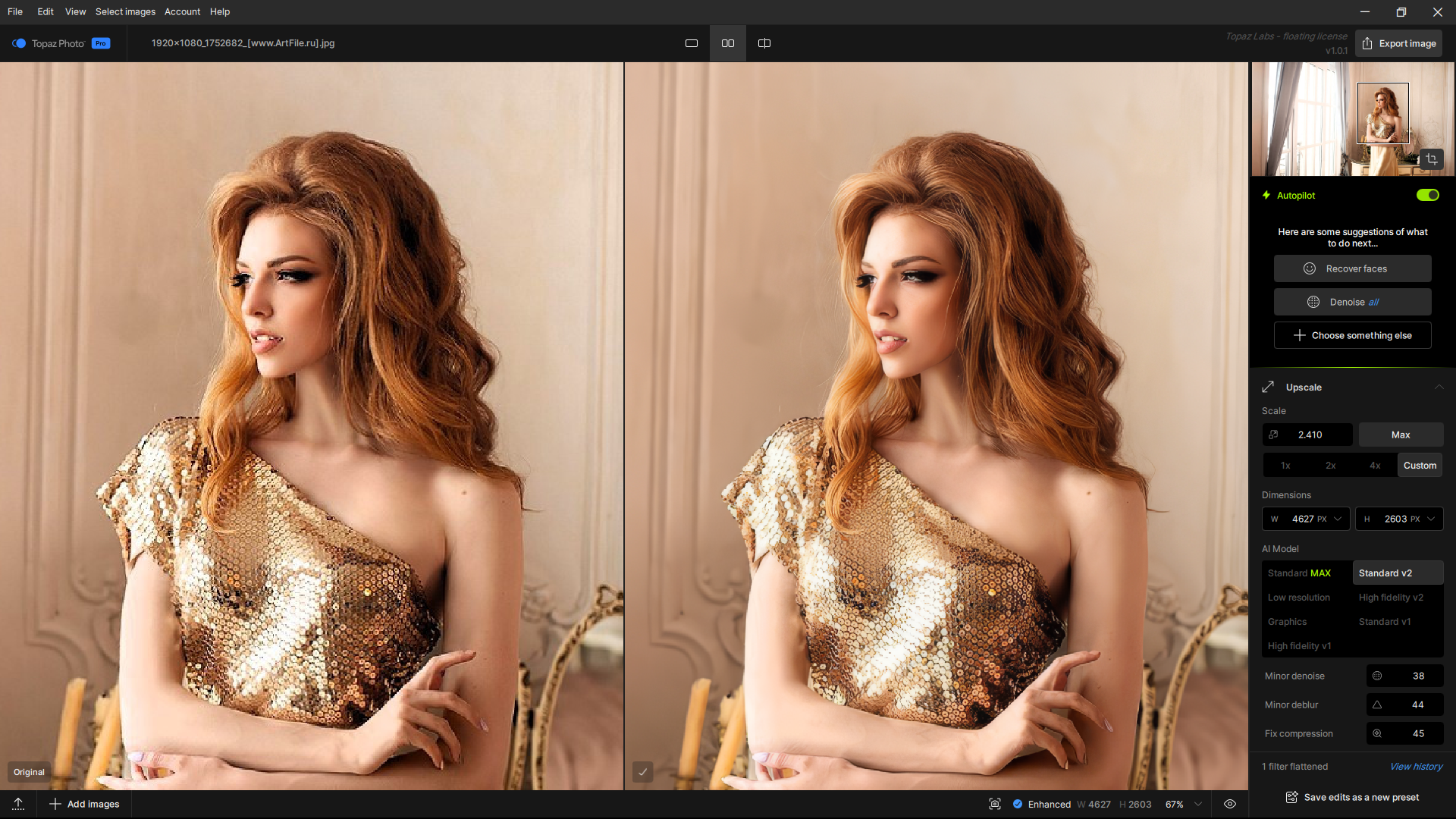Screen dimensions: 1456x819
Task: Click the aspect ratio lock icon beside scale
Action: 1274,435
